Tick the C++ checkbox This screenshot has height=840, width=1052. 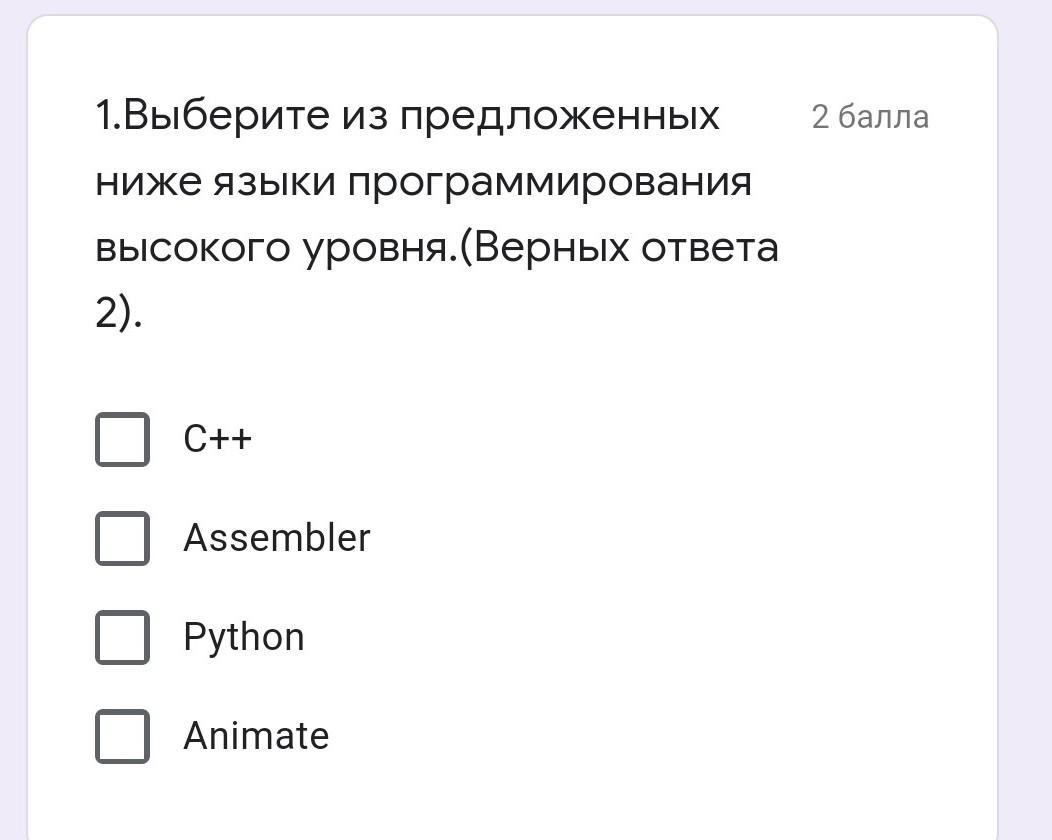pyautogui.click(x=122, y=439)
